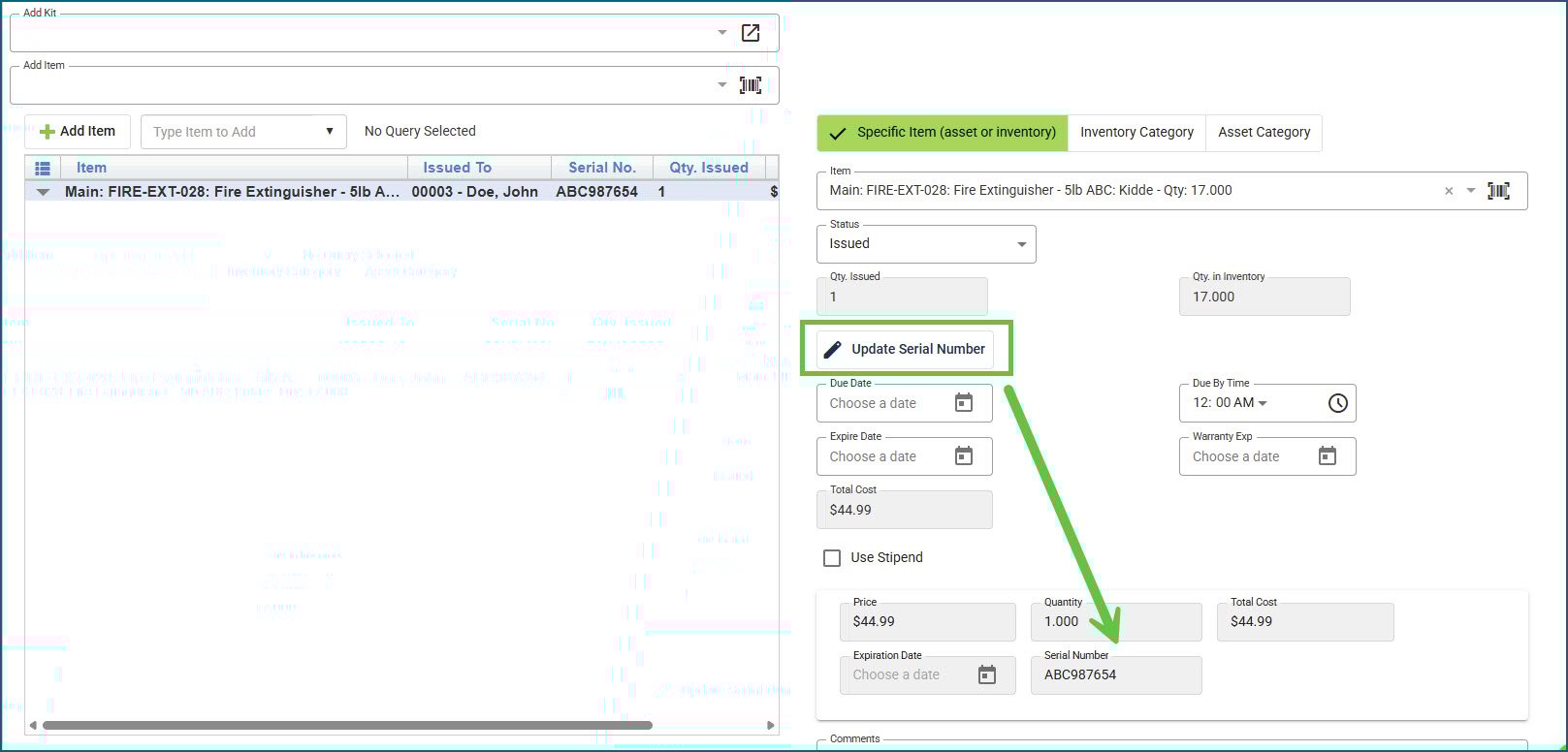This screenshot has height=752, width=1568.
Task: Sort by the Serial No. column header
Action: point(601,168)
